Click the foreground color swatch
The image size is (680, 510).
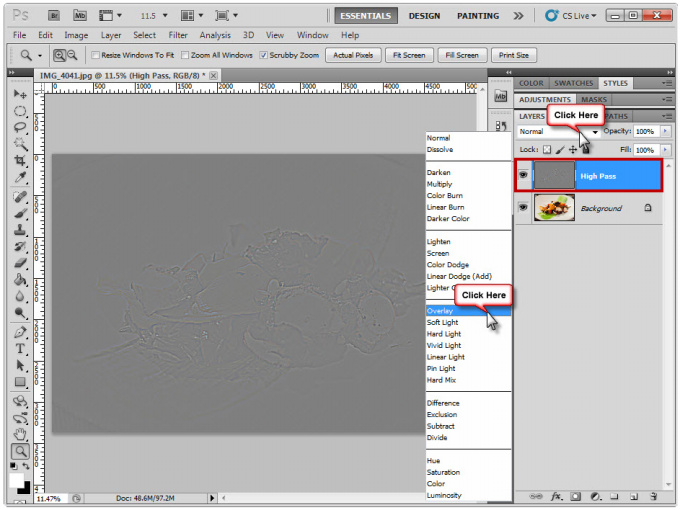click(x=16, y=480)
